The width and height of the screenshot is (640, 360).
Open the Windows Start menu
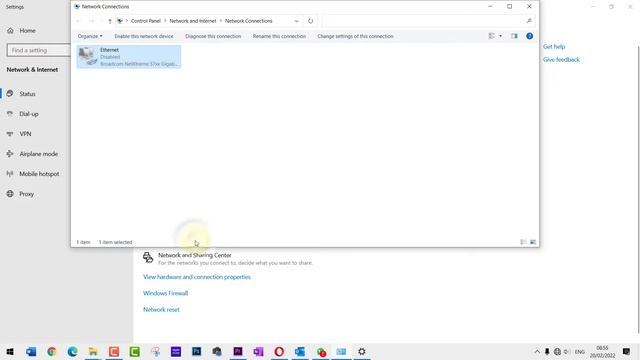(10, 351)
